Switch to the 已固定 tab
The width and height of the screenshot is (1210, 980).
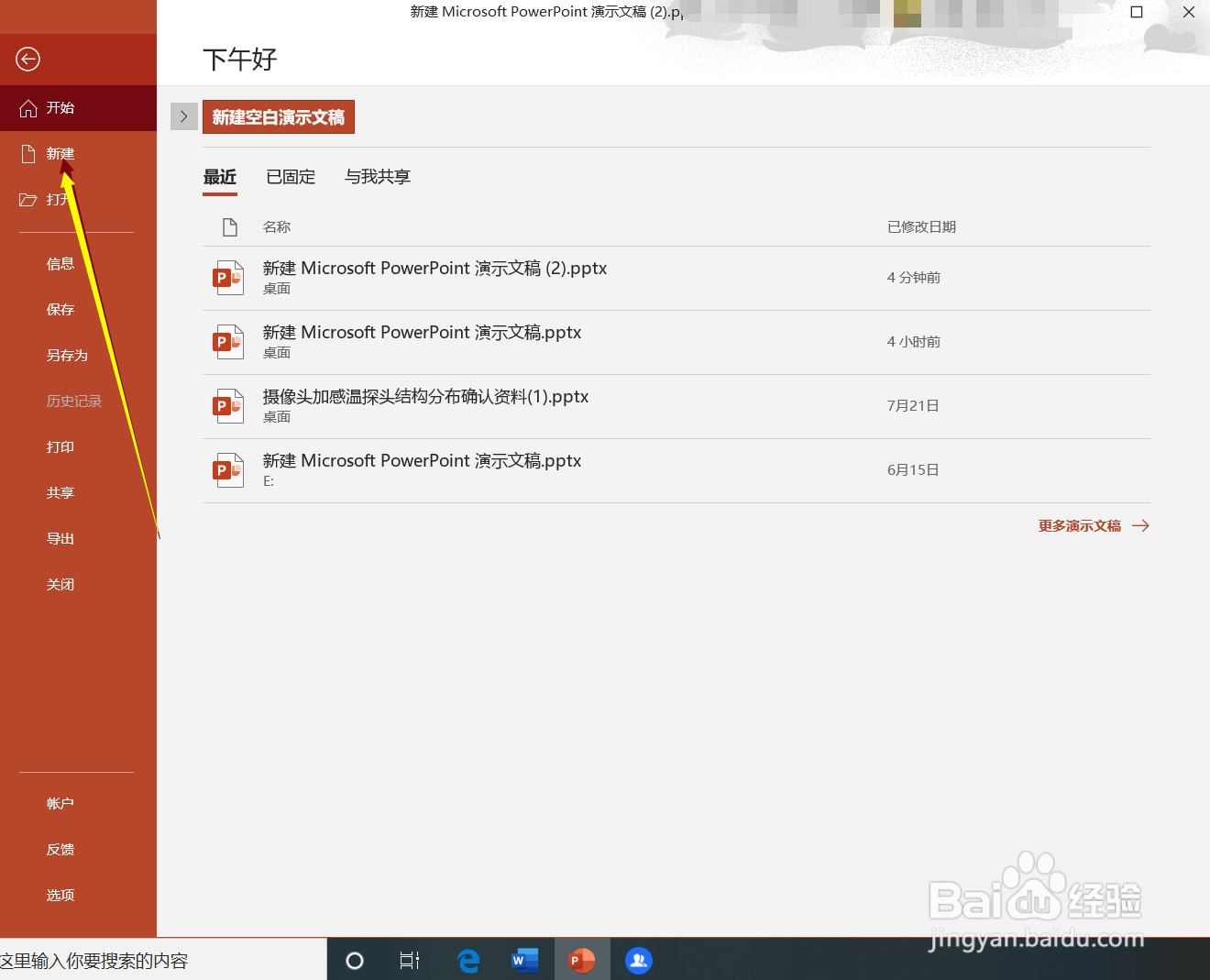pos(291,177)
